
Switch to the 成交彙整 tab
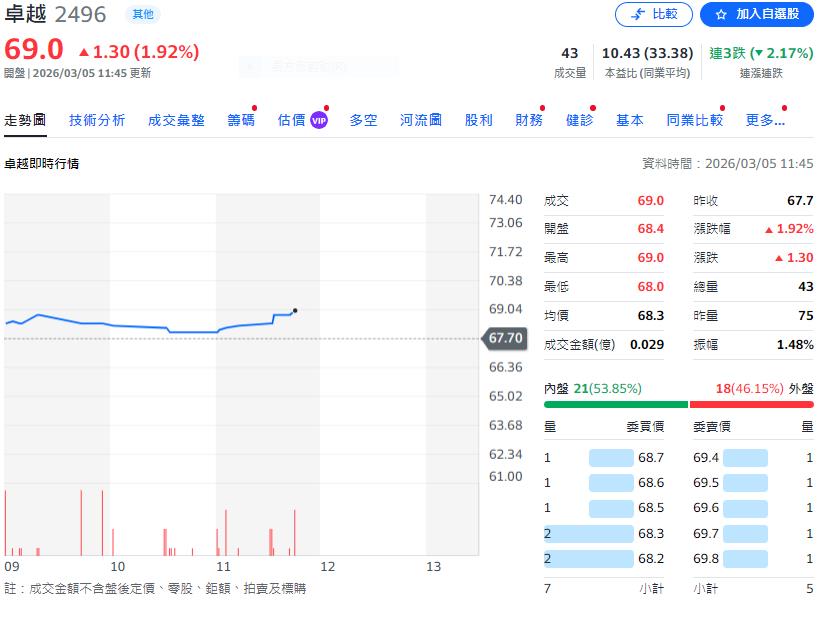point(176,120)
